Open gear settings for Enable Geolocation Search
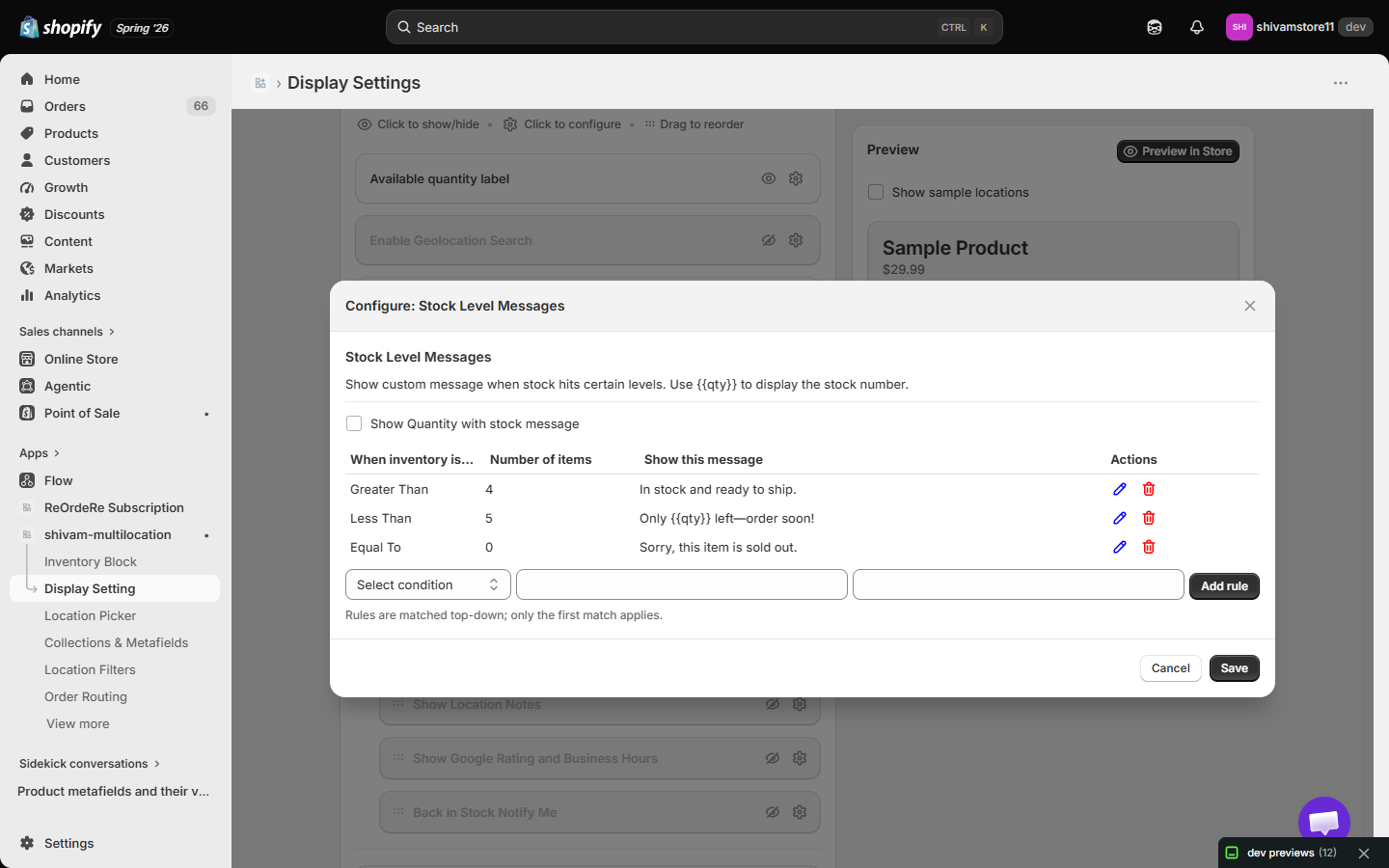Screen dimensions: 1389x868 pyautogui.click(x=796, y=240)
